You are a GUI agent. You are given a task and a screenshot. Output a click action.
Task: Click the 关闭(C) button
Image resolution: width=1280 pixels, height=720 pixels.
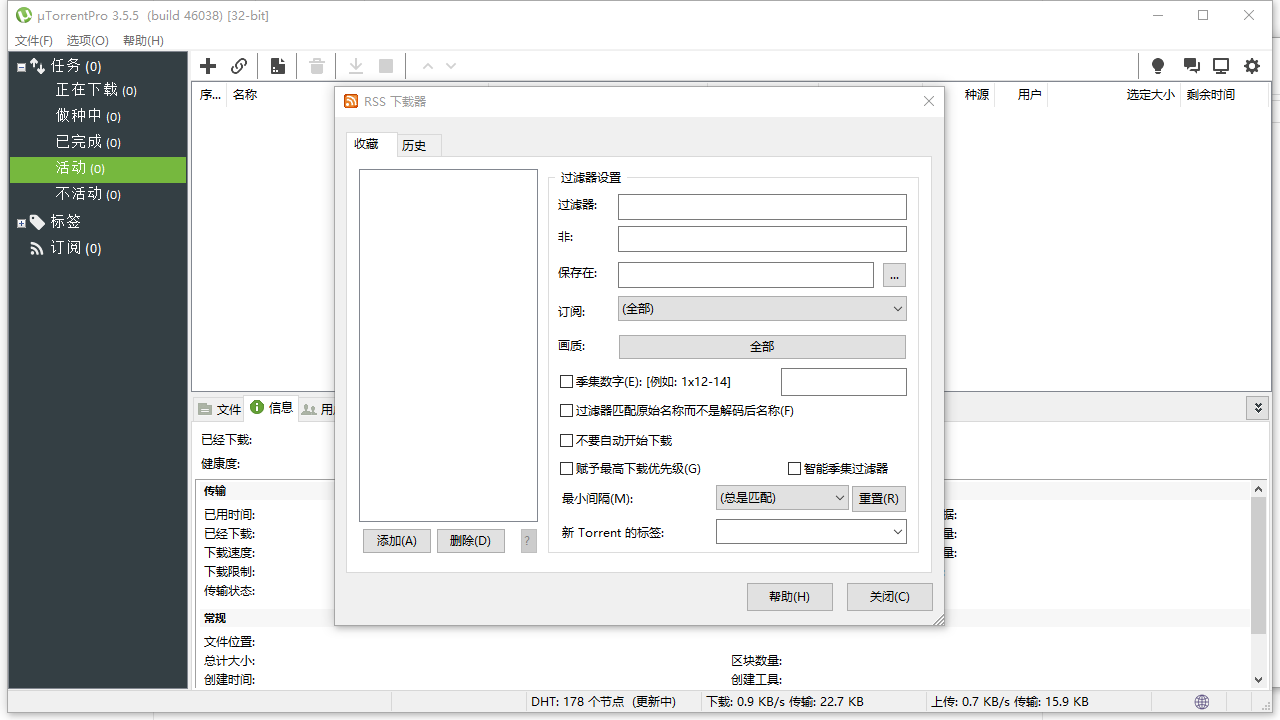890,597
